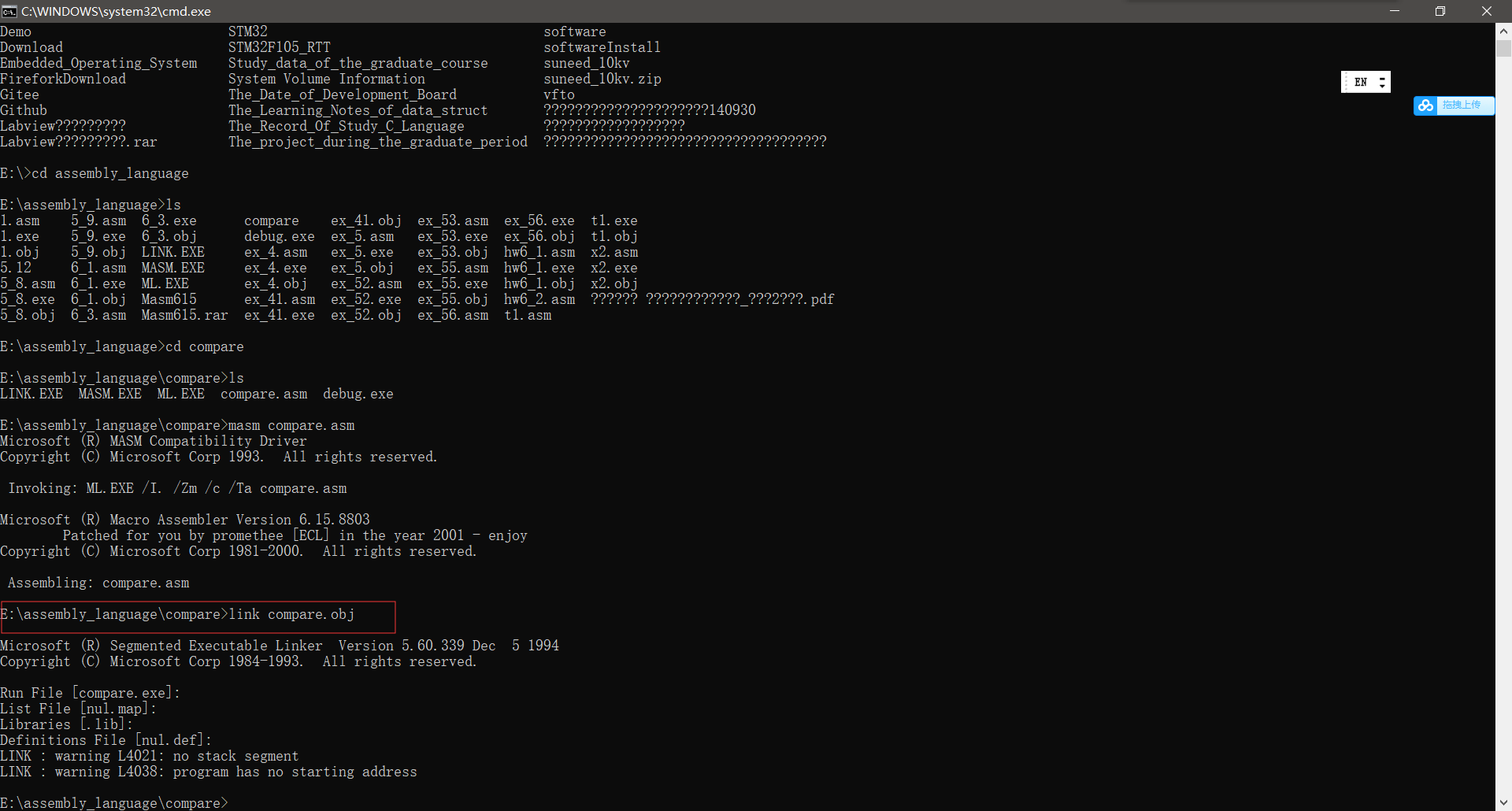1512x811 pixels.
Task: Click 'Macro Assembler Version 6.15.8803' text
Action: [x=240, y=520]
